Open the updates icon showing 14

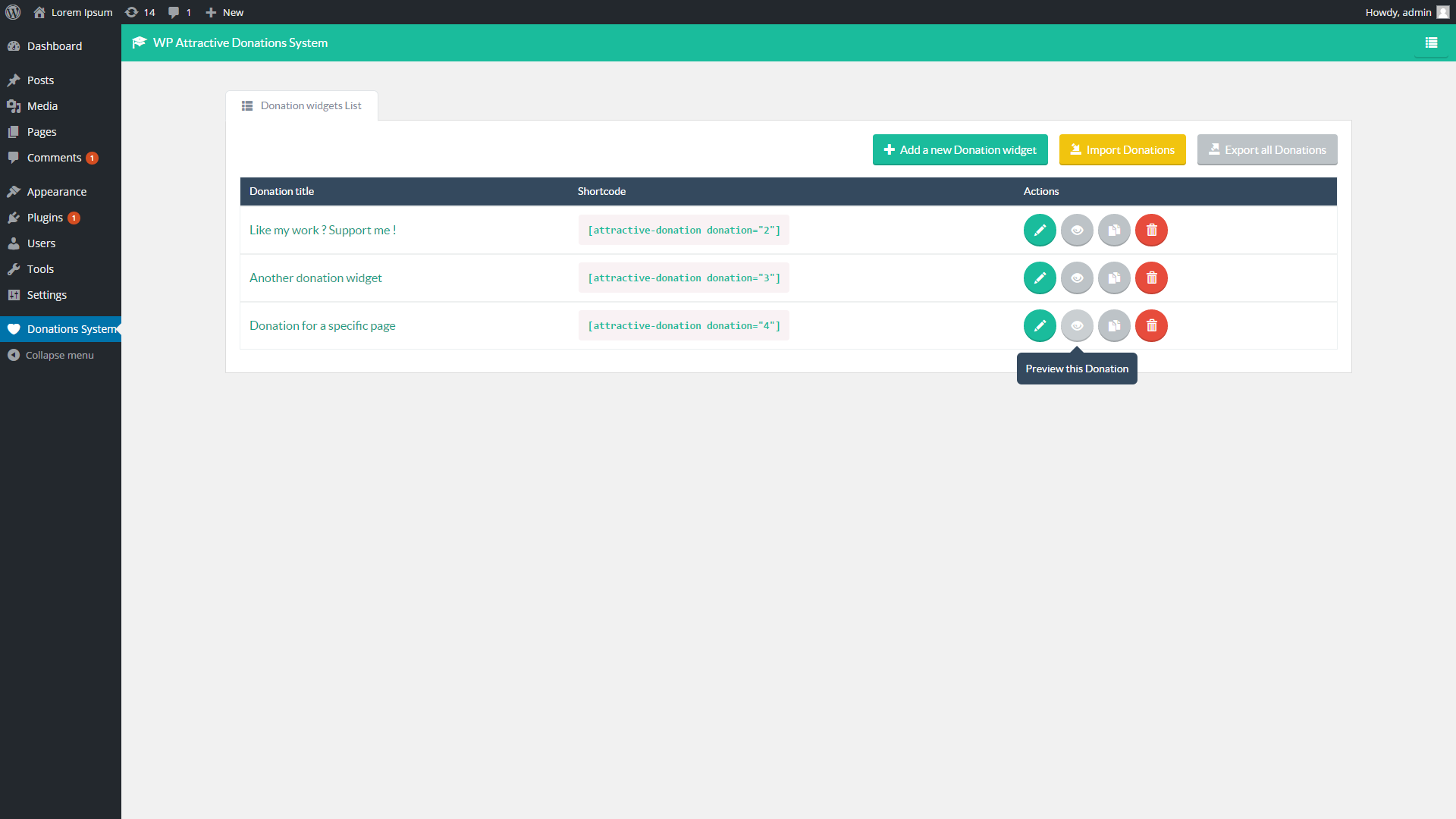(140, 12)
